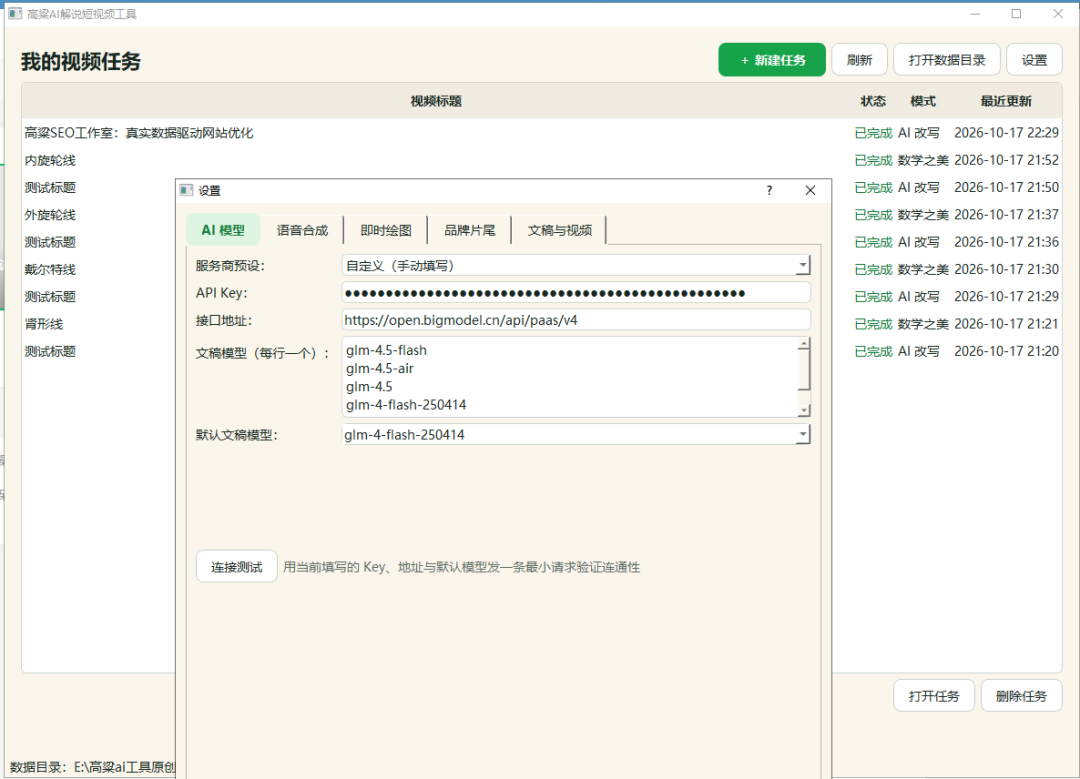This screenshot has width=1080, height=779.
Task: Open the 打开数据目录 button
Action: tap(947, 61)
